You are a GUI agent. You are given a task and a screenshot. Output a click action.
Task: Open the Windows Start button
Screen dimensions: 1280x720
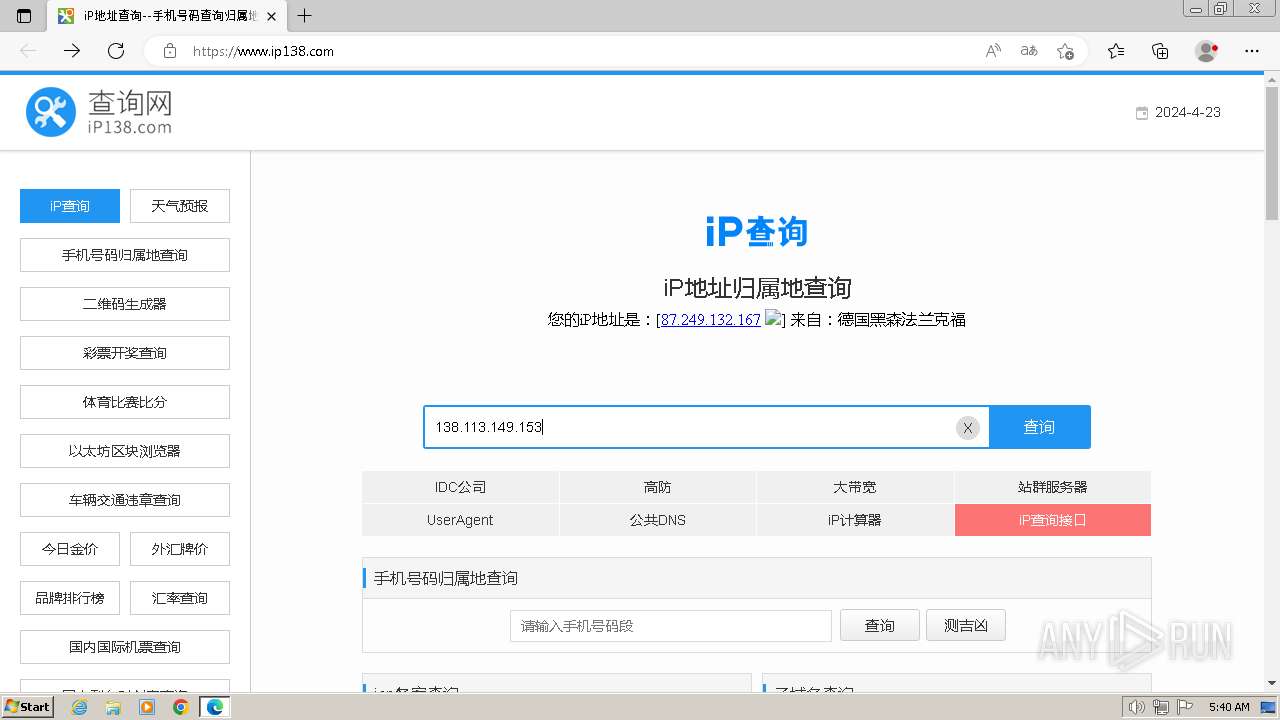(x=27, y=707)
